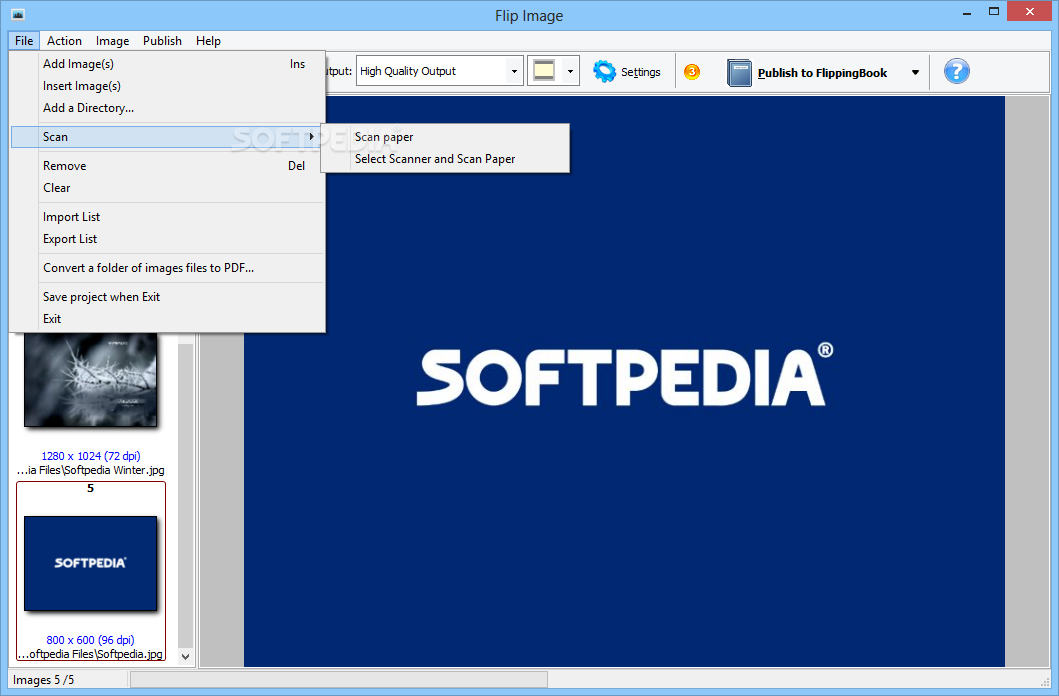Click the Images 5 /5 status text
Image resolution: width=1059 pixels, height=696 pixels.
pyautogui.click(x=43, y=680)
